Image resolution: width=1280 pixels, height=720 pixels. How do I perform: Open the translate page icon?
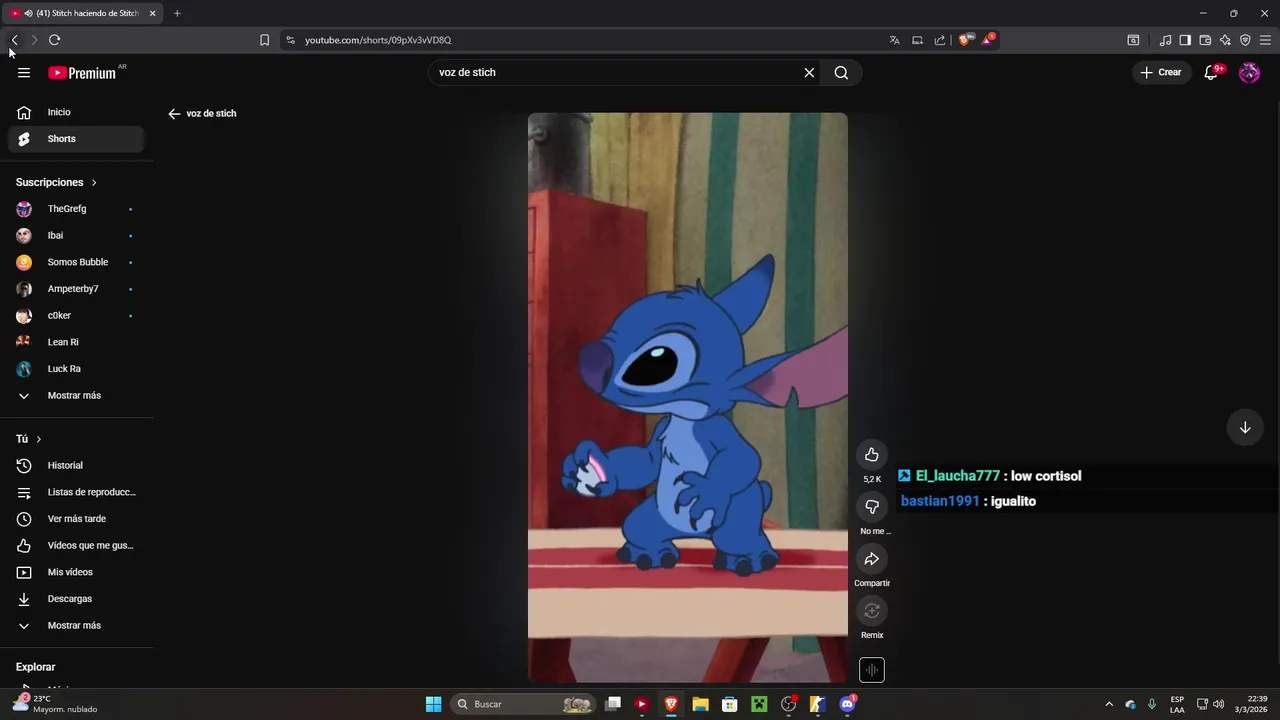click(895, 40)
